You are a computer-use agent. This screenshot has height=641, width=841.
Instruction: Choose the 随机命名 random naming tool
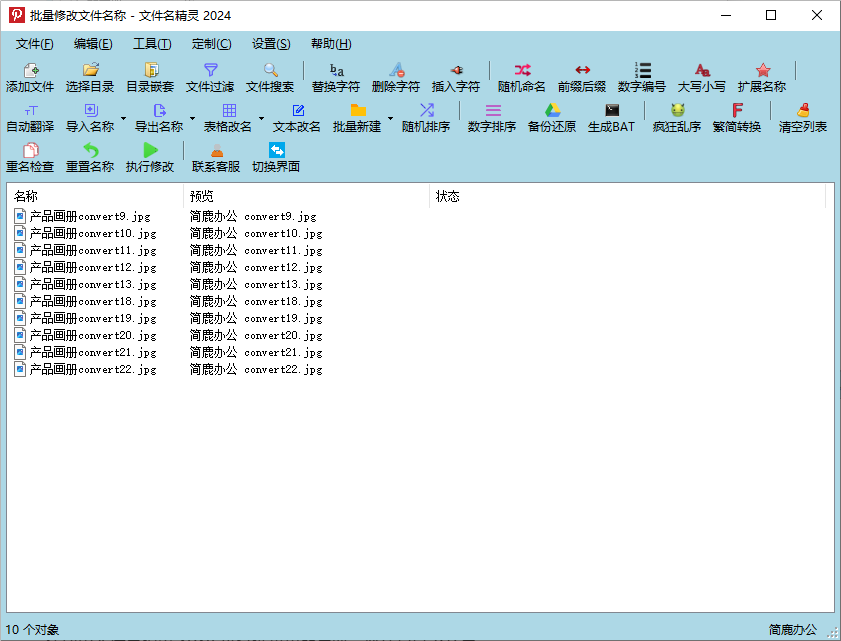pos(522,71)
